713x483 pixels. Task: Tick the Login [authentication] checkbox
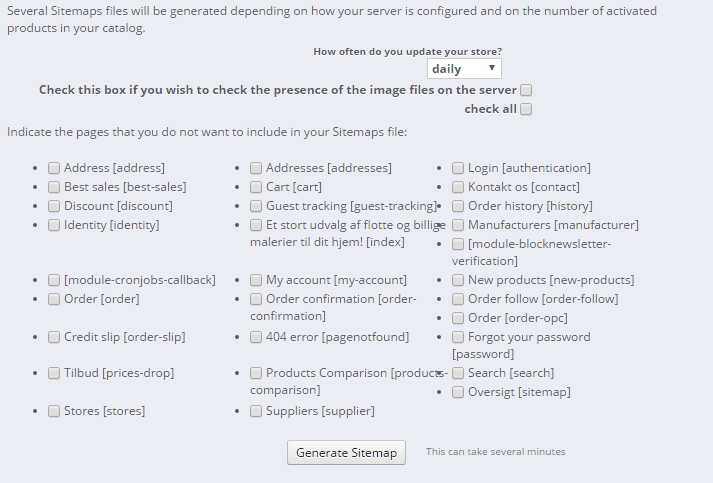[x=458, y=168]
